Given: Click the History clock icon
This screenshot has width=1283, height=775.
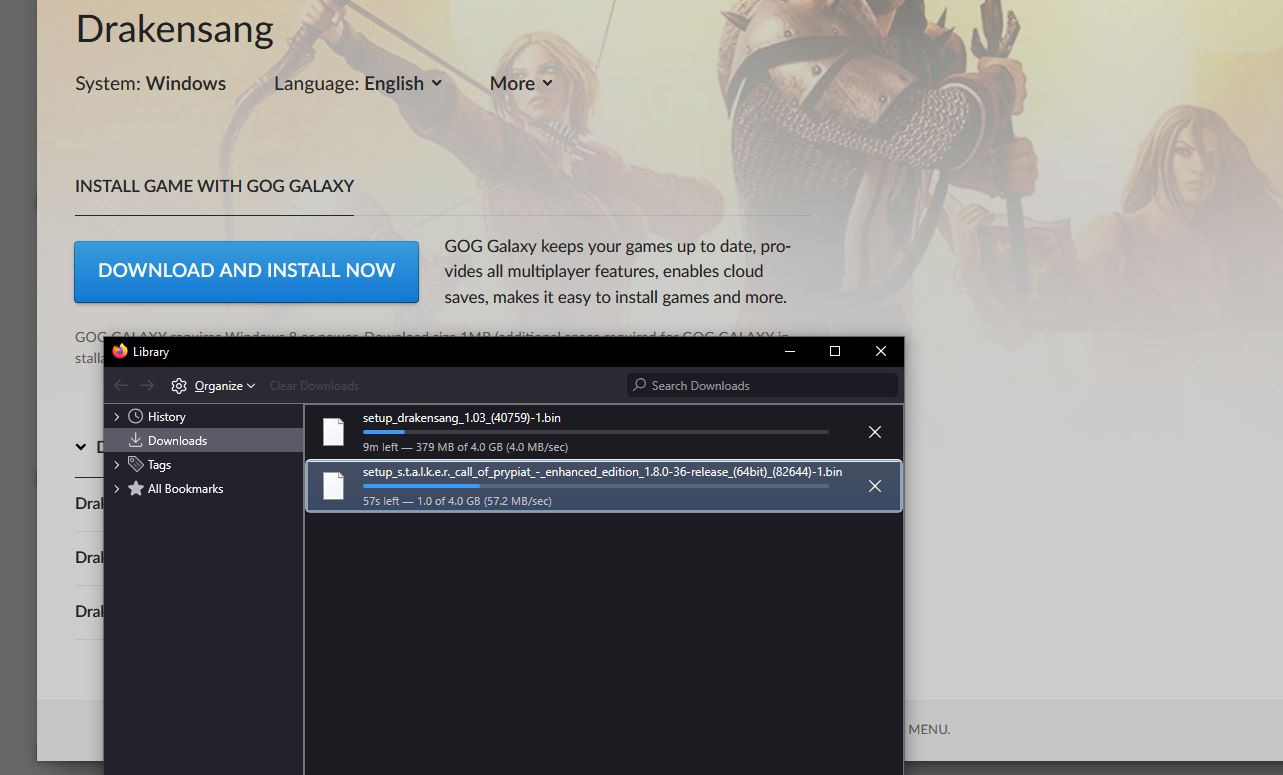Looking at the screenshot, I should [136, 416].
